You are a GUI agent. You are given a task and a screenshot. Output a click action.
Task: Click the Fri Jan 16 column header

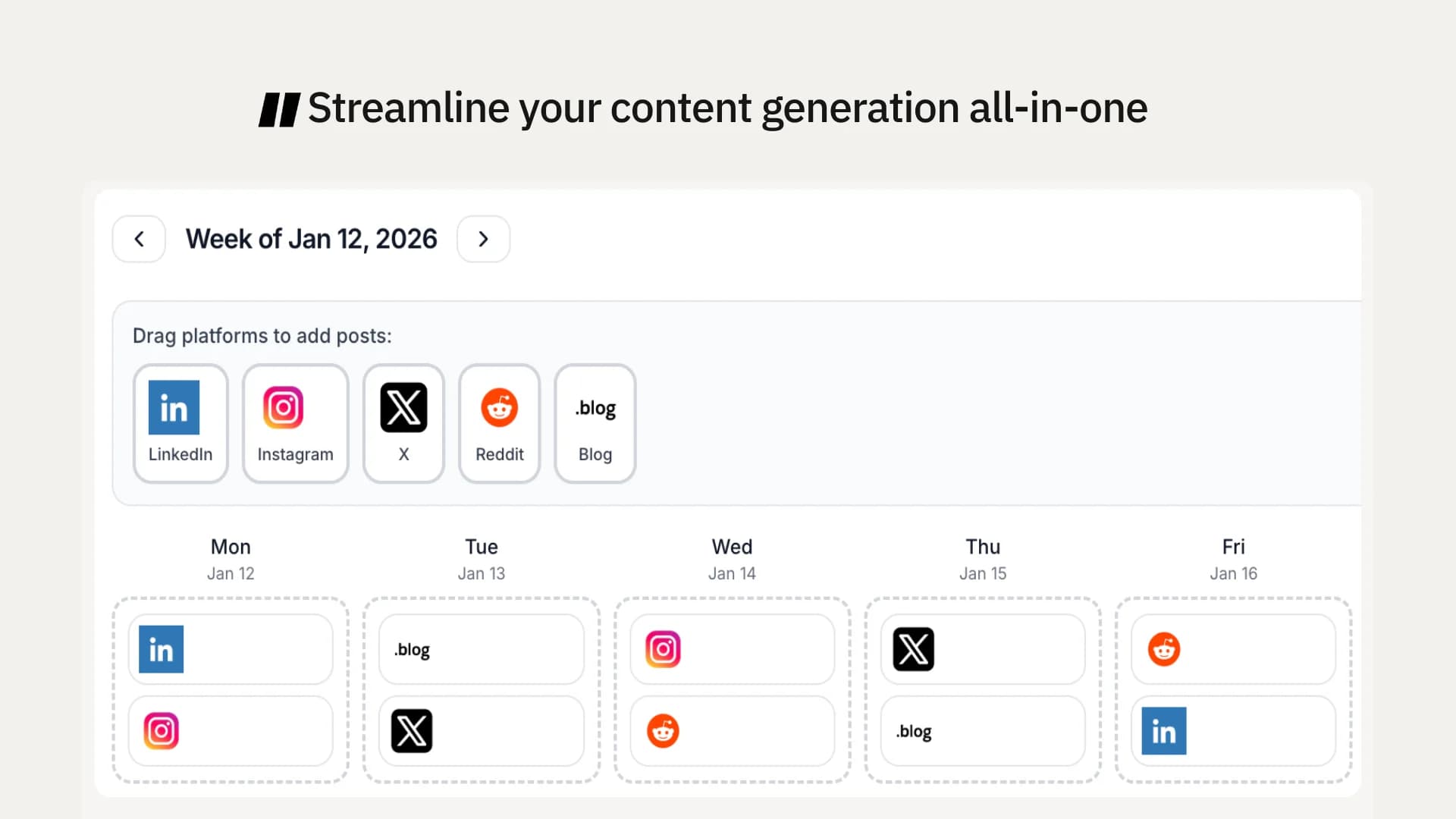(1233, 557)
